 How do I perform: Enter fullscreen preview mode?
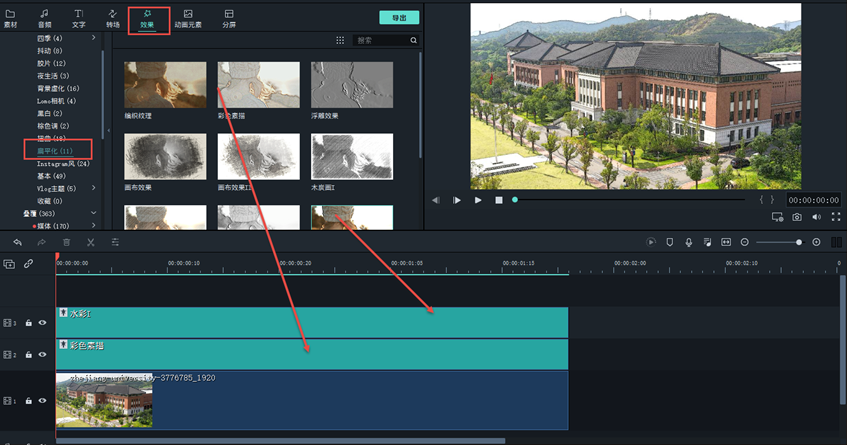point(835,217)
